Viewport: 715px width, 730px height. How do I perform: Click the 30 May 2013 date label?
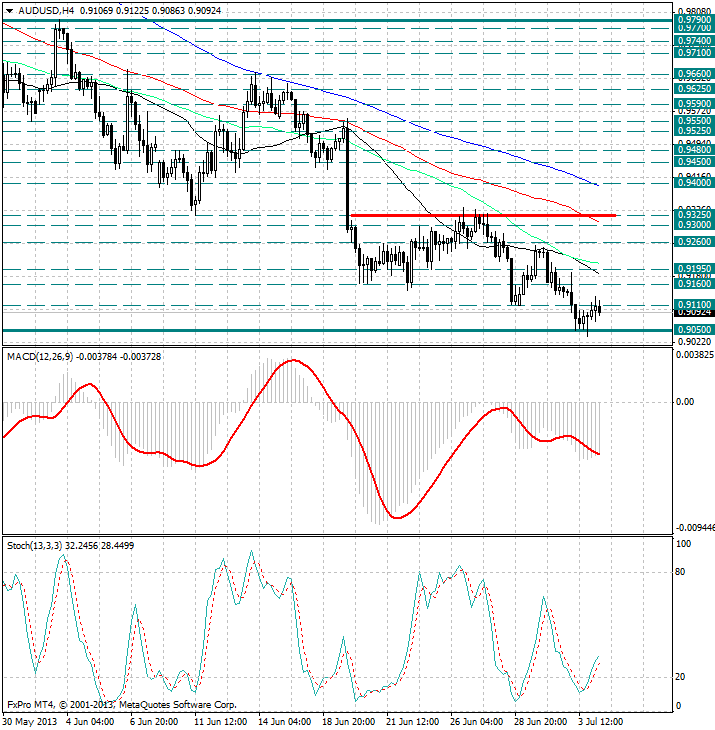[x=30, y=722]
